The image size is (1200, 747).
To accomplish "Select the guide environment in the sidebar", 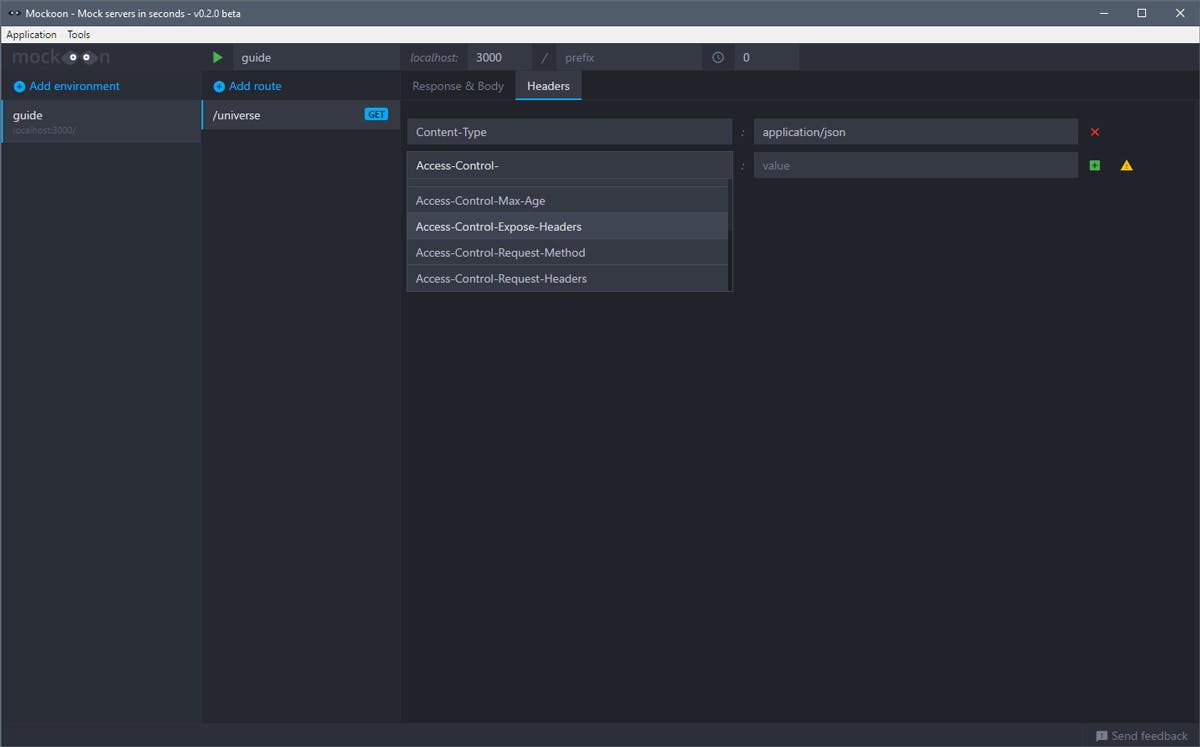I will click(100, 121).
